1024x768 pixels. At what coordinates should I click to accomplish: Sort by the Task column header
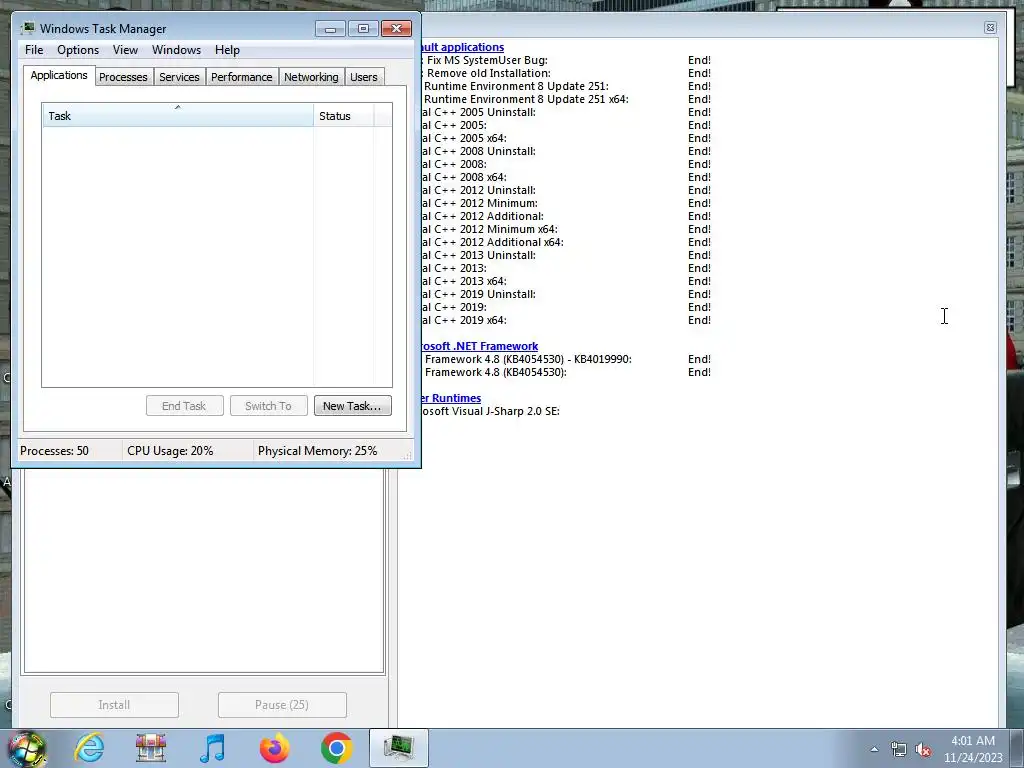(178, 116)
